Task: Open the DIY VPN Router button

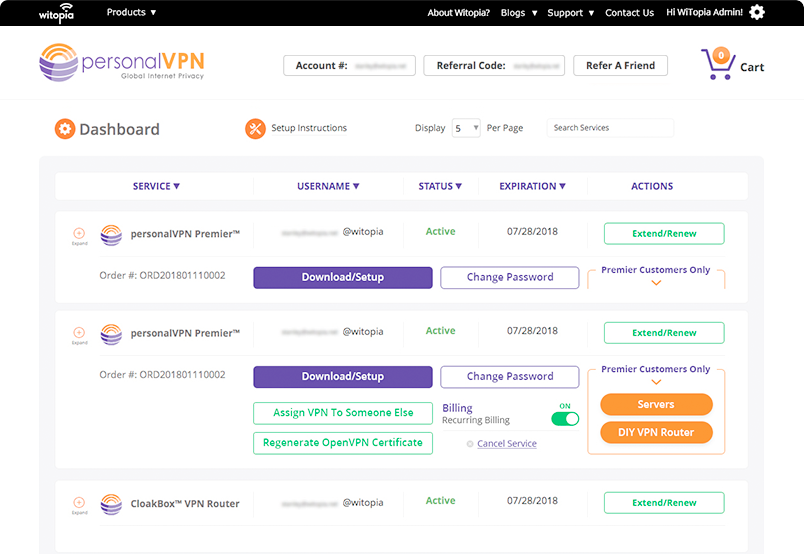Action: coord(656,432)
